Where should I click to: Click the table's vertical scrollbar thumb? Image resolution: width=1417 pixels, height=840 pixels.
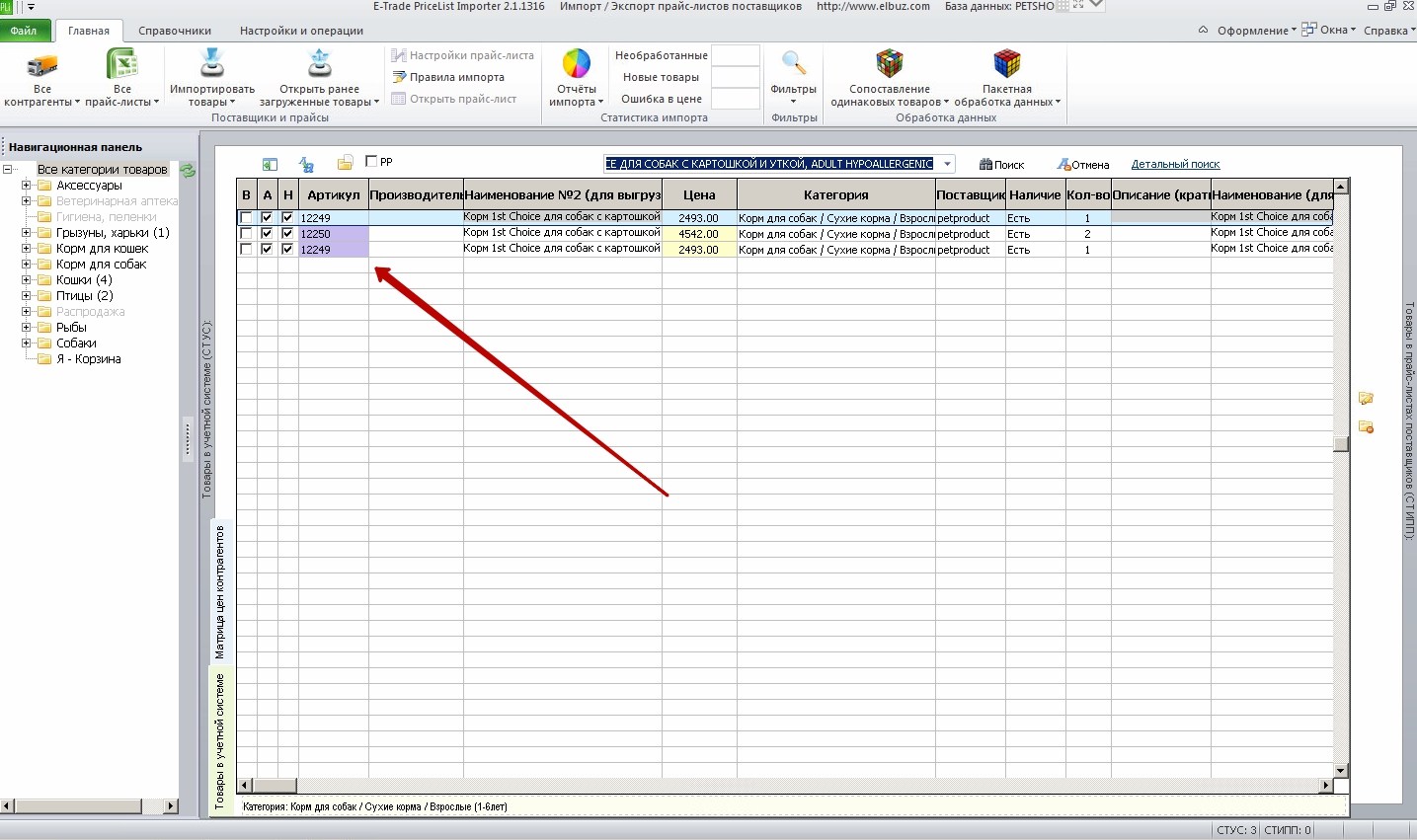coord(1340,443)
